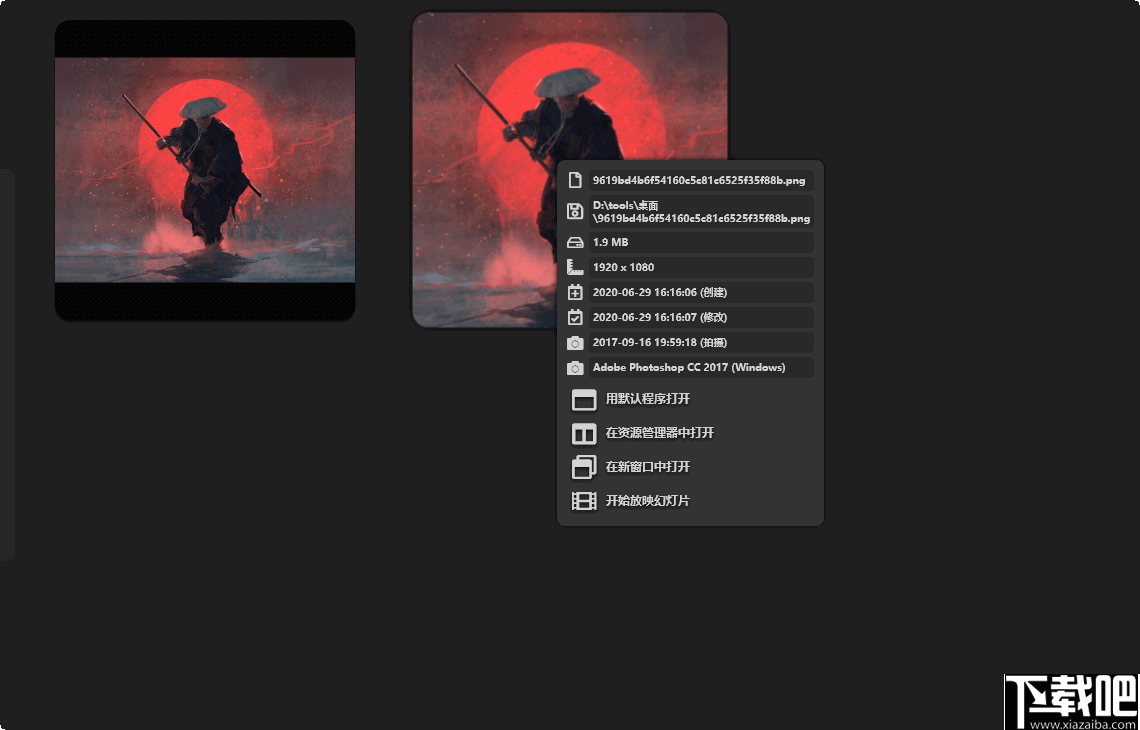The width and height of the screenshot is (1140, 730).
Task: Click the window icon next to 用默认程序打开
Action: (581, 399)
